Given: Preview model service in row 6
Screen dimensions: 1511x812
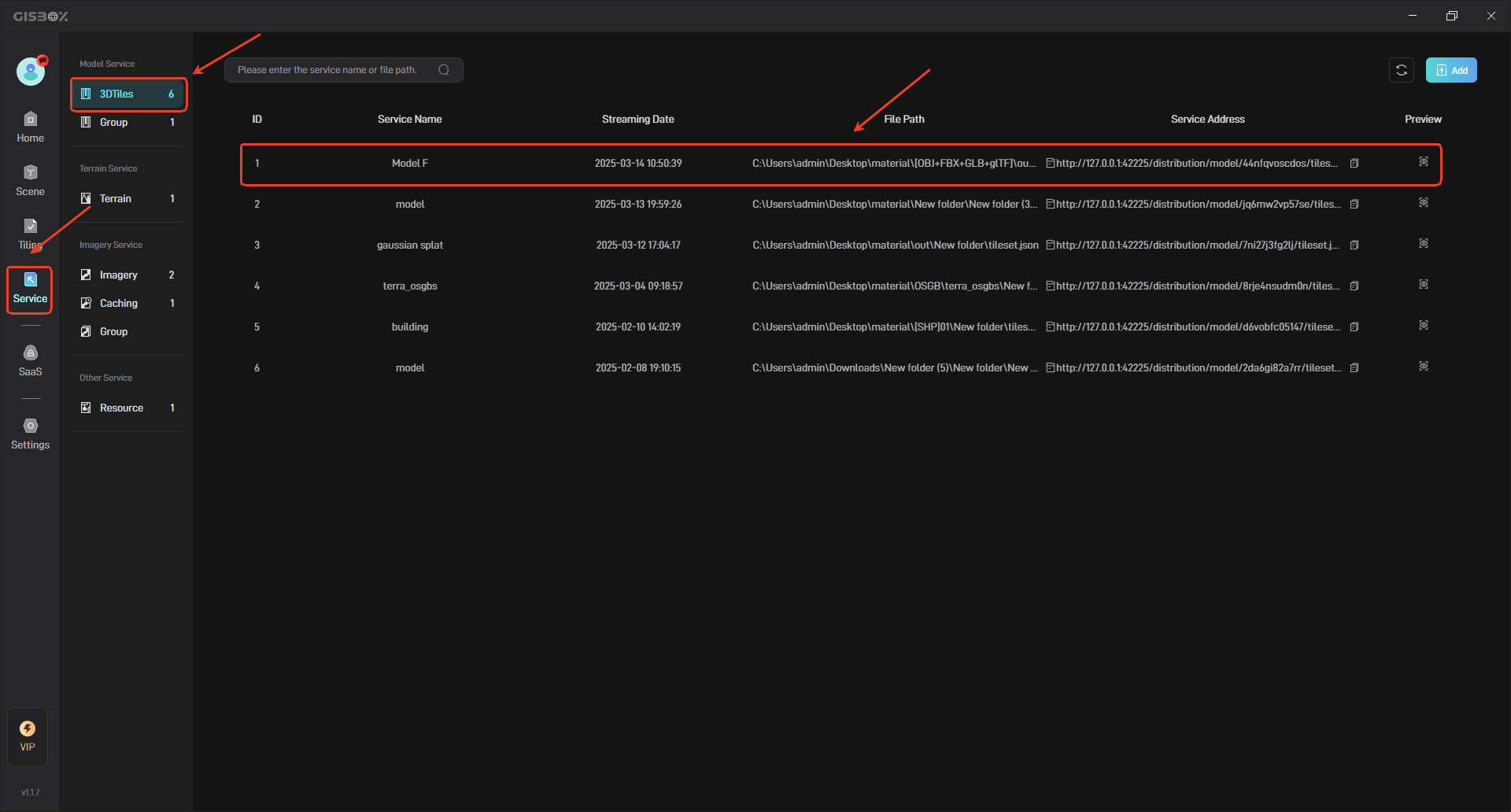Looking at the screenshot, I should click(1424, 366).
